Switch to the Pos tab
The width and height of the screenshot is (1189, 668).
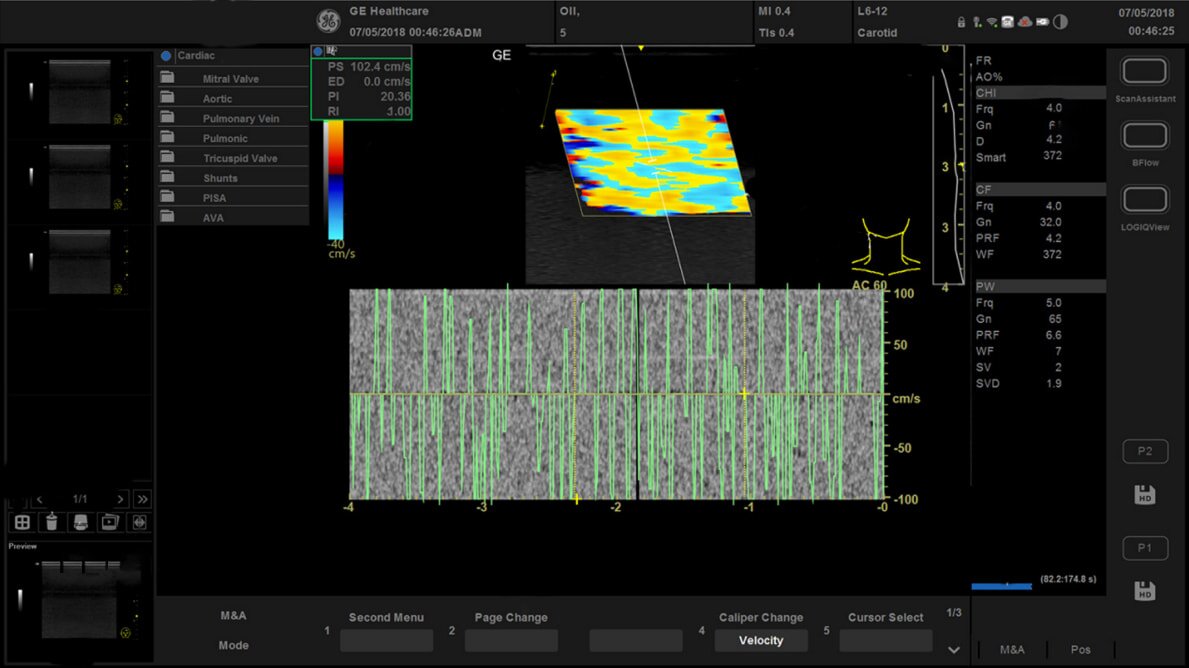tap(1081, 650)
